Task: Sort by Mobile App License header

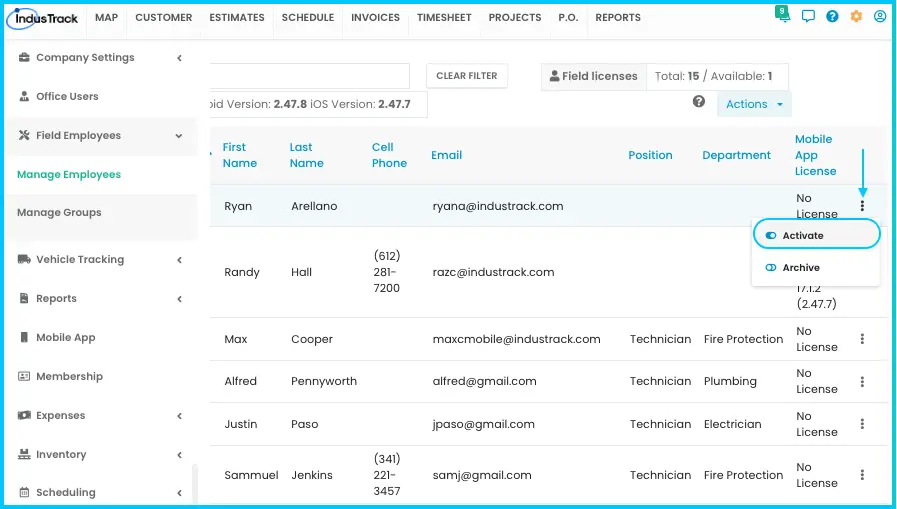Action: click(x=815, y=155)
